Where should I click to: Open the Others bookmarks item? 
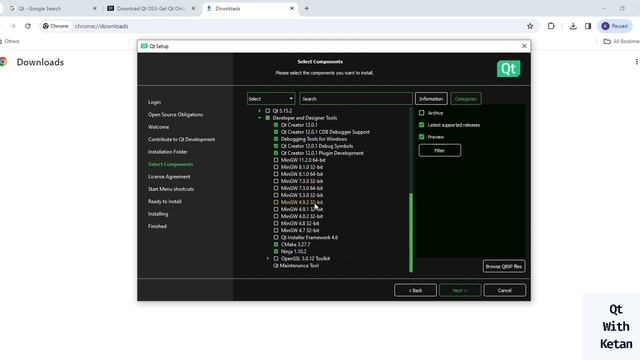[x=10, y=41]
